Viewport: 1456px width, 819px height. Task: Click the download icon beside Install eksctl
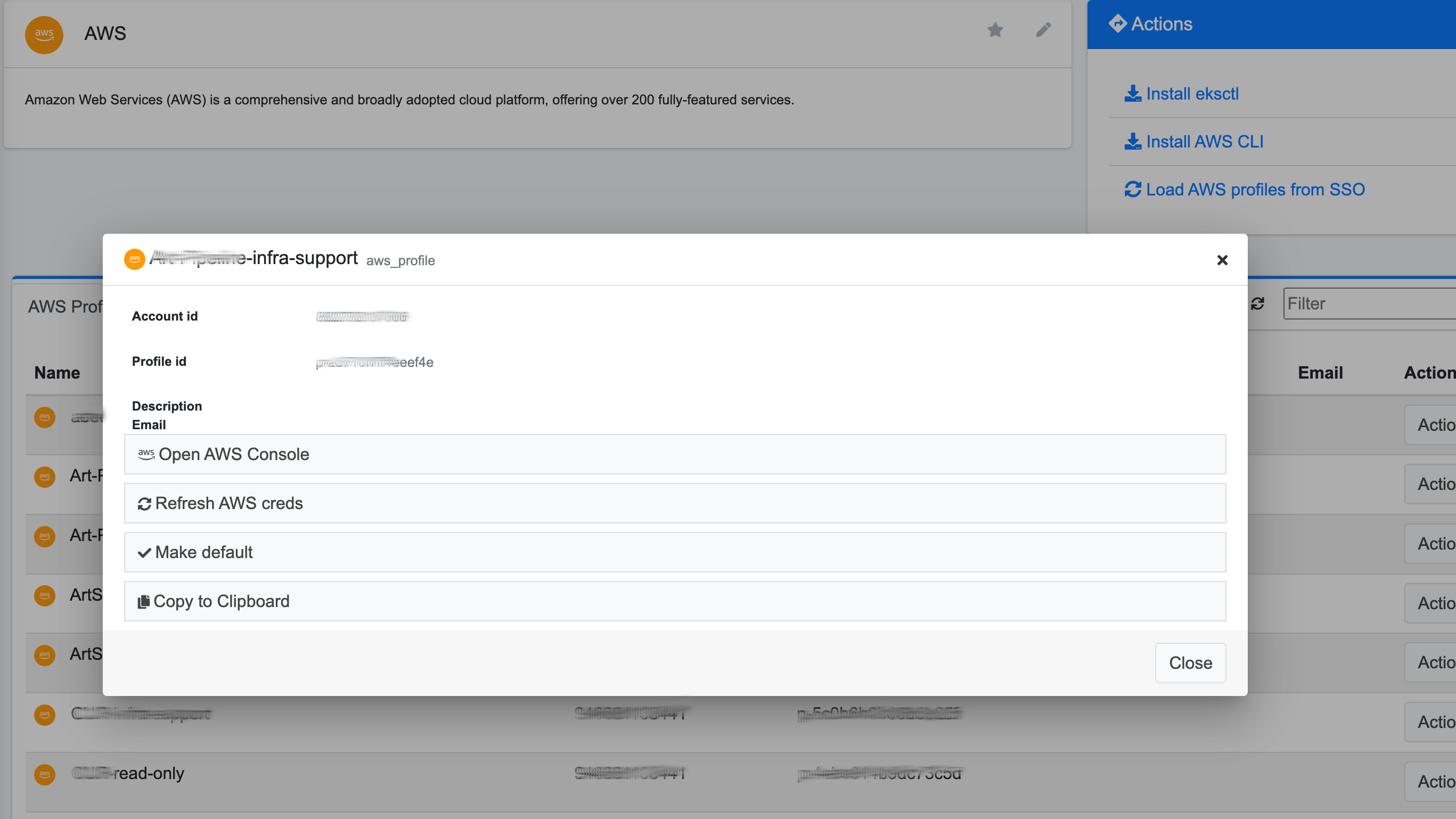tap(1132, 93)
